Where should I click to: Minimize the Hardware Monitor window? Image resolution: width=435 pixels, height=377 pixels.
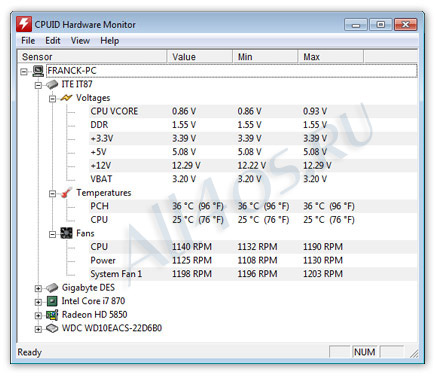point(356,25)
